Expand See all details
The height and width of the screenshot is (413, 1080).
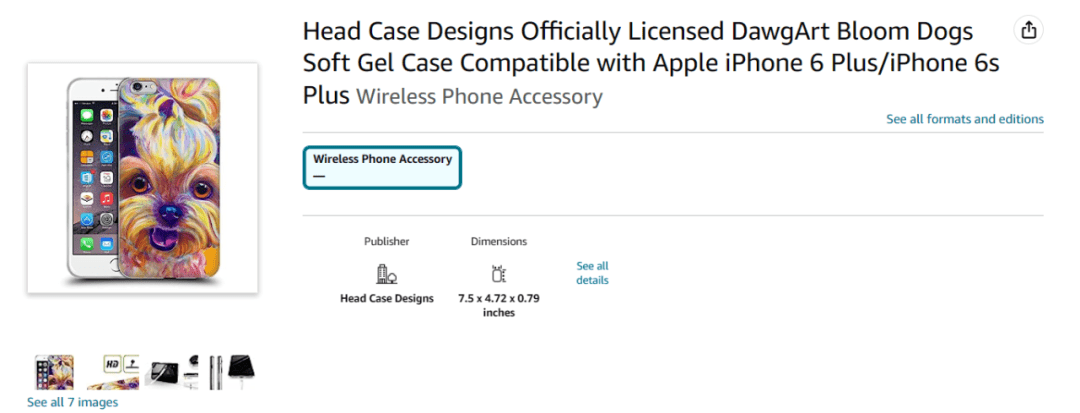pyautogui.click(x=592, y=273)
